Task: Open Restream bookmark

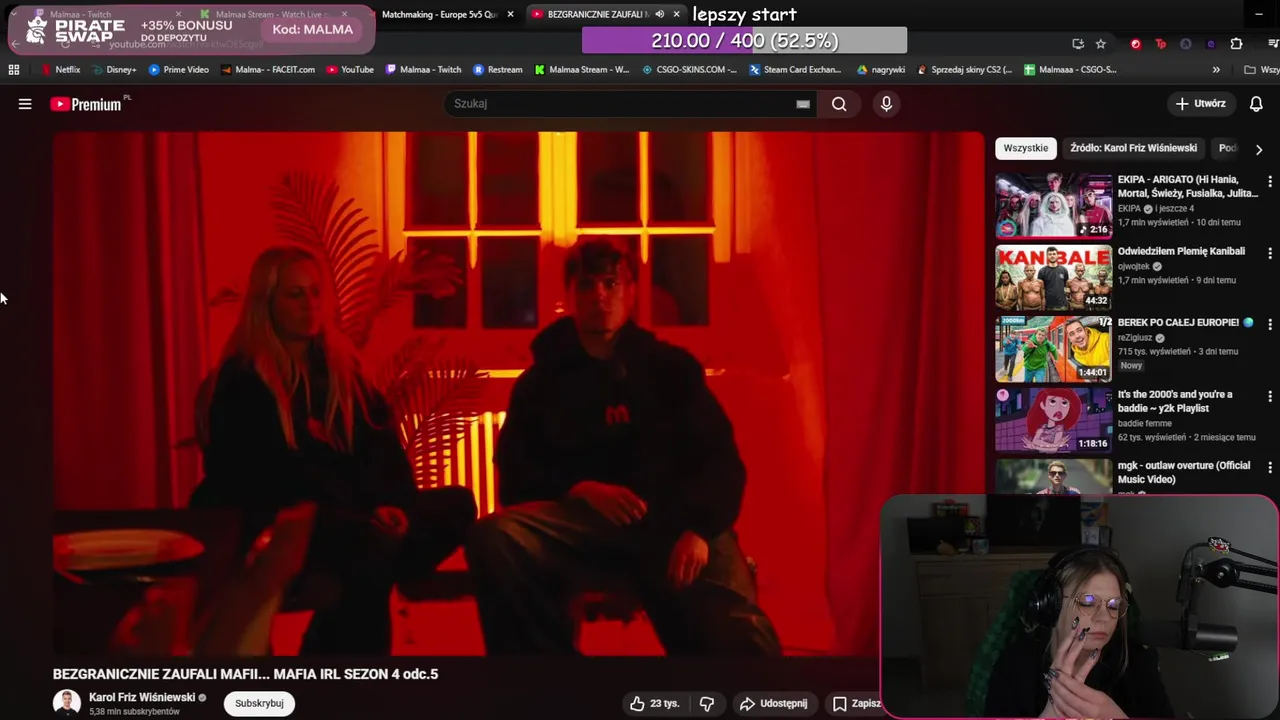Action: click(498, 70)
